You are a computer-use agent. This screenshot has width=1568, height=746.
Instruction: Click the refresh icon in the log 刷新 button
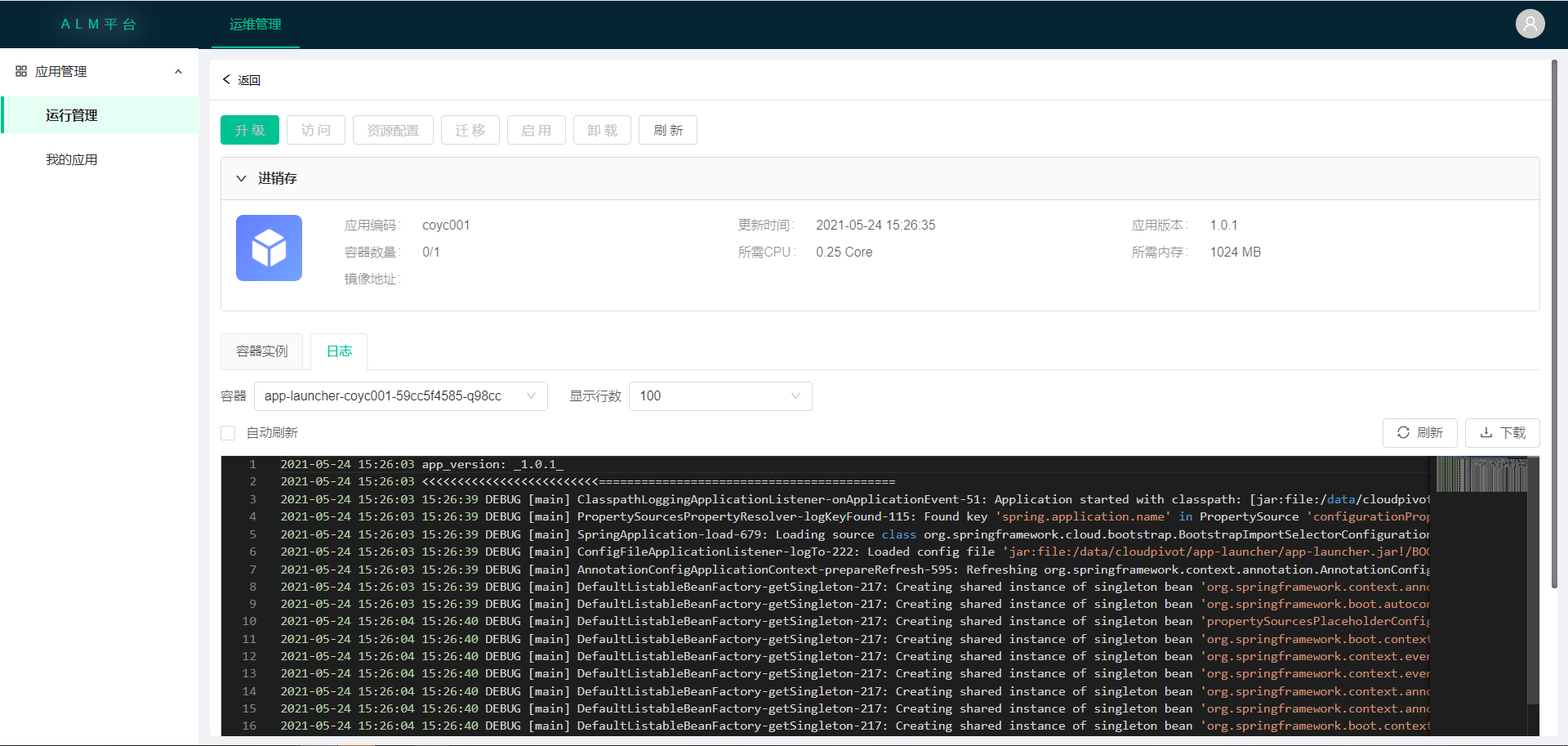coord(1403,432)
